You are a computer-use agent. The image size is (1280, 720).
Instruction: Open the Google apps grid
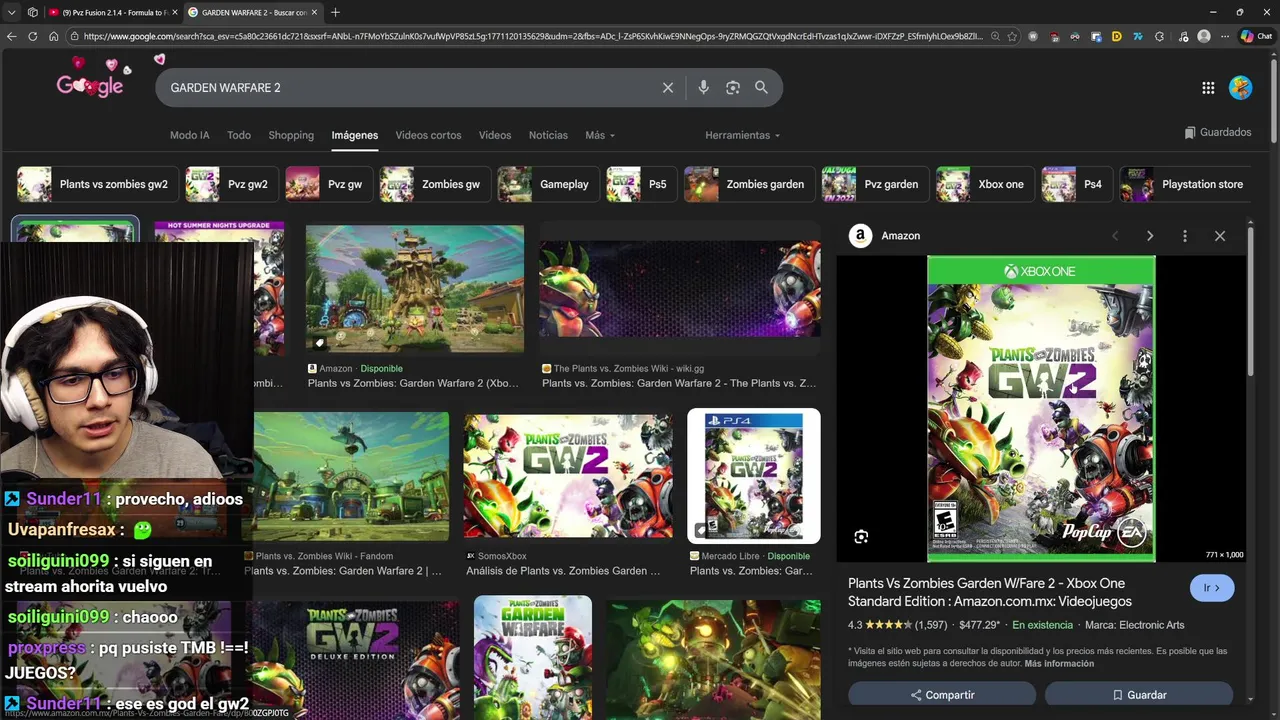[1208, 88]
